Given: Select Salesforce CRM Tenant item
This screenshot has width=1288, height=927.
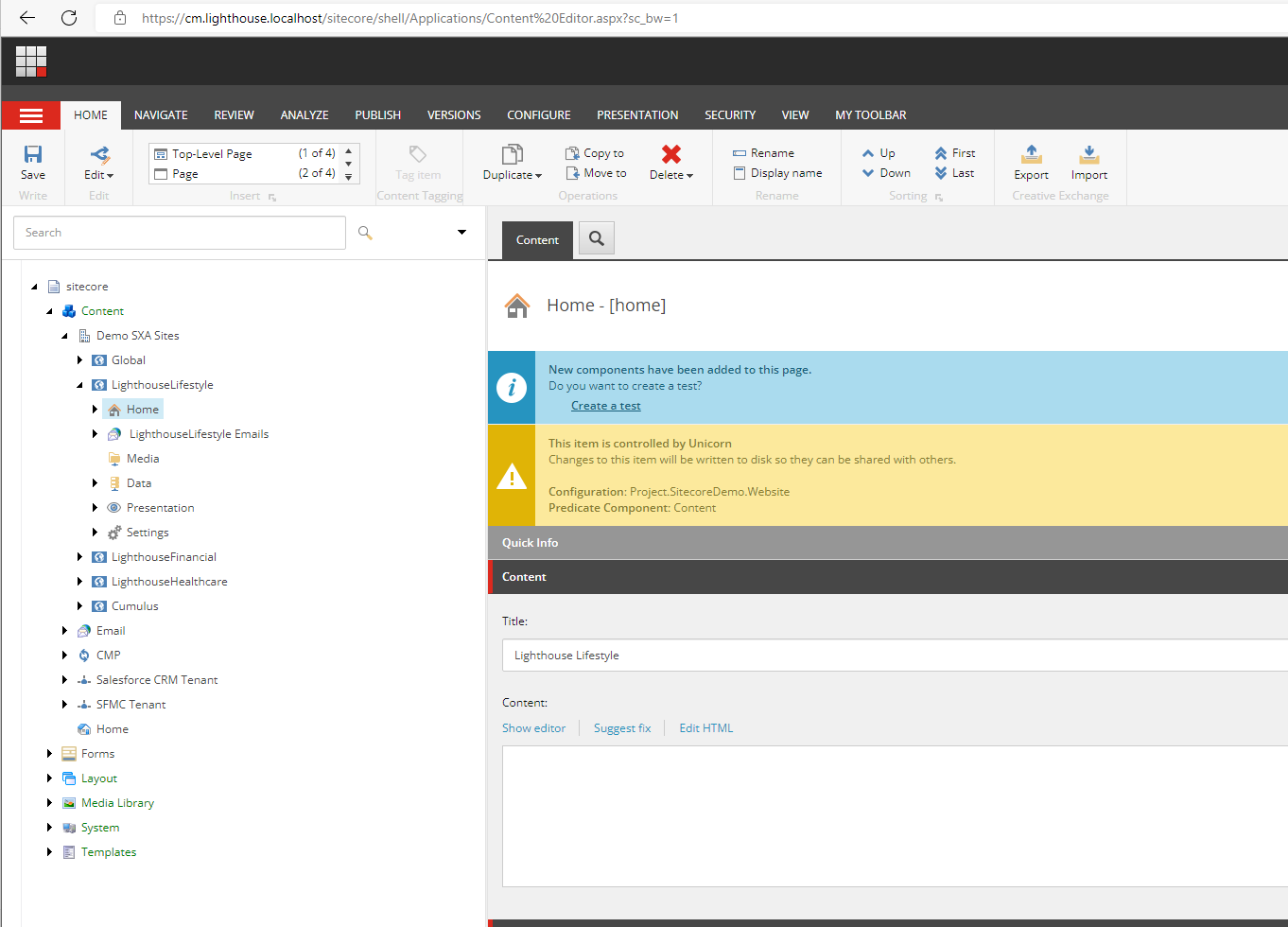Looking at the screenshot, I should coord(157,680).
